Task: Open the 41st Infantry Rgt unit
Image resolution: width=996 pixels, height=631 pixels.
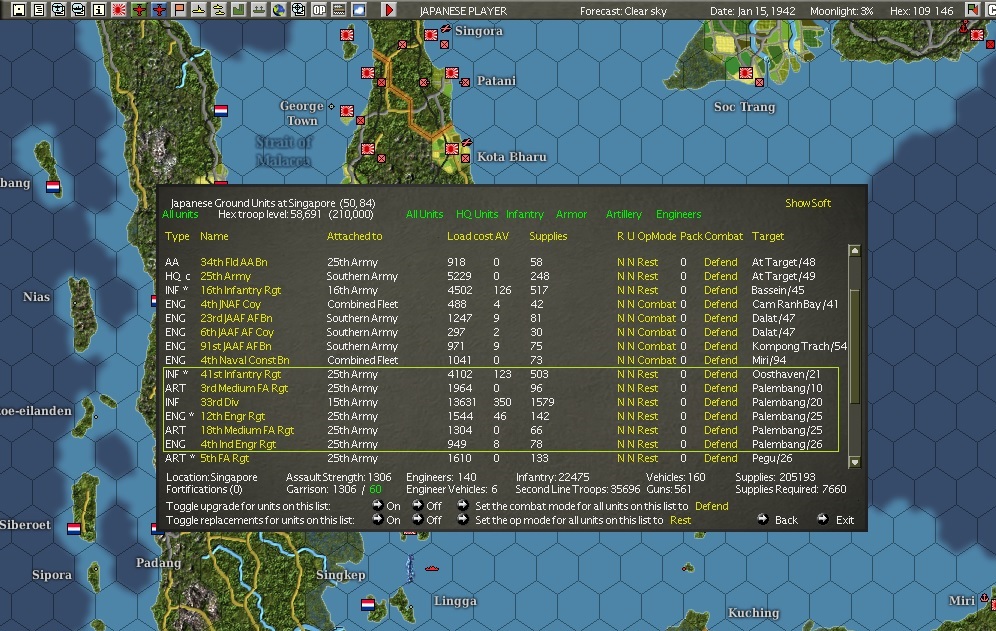Action: 241,374
